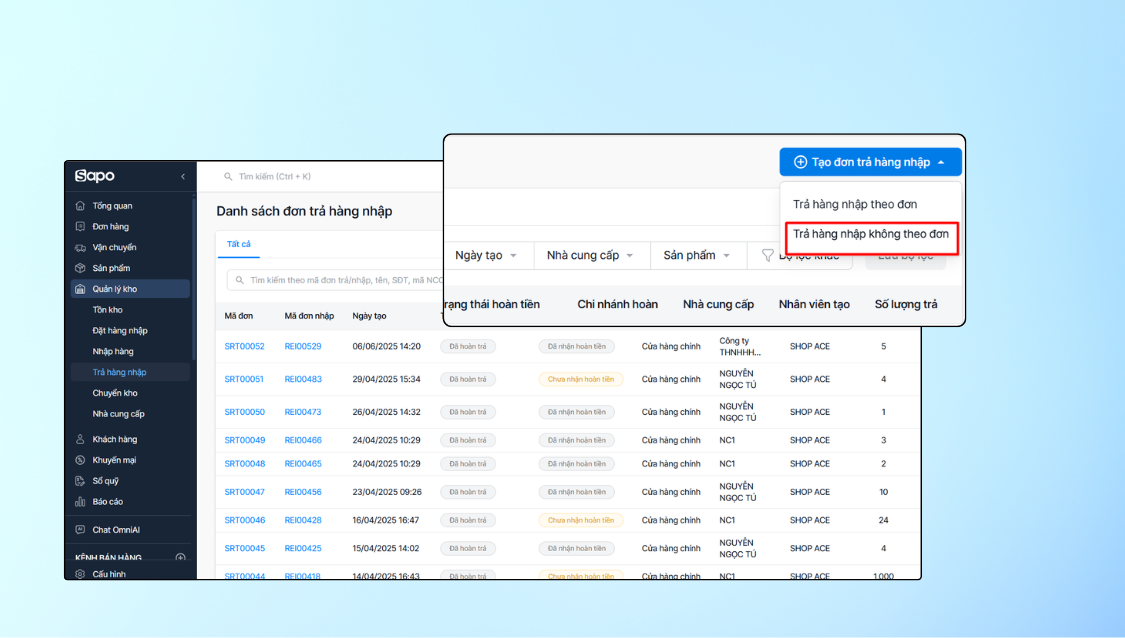The height and width of the screenshot is (638, 1125).
Task: Open return order SRT00050
Action: pos(245,413)
